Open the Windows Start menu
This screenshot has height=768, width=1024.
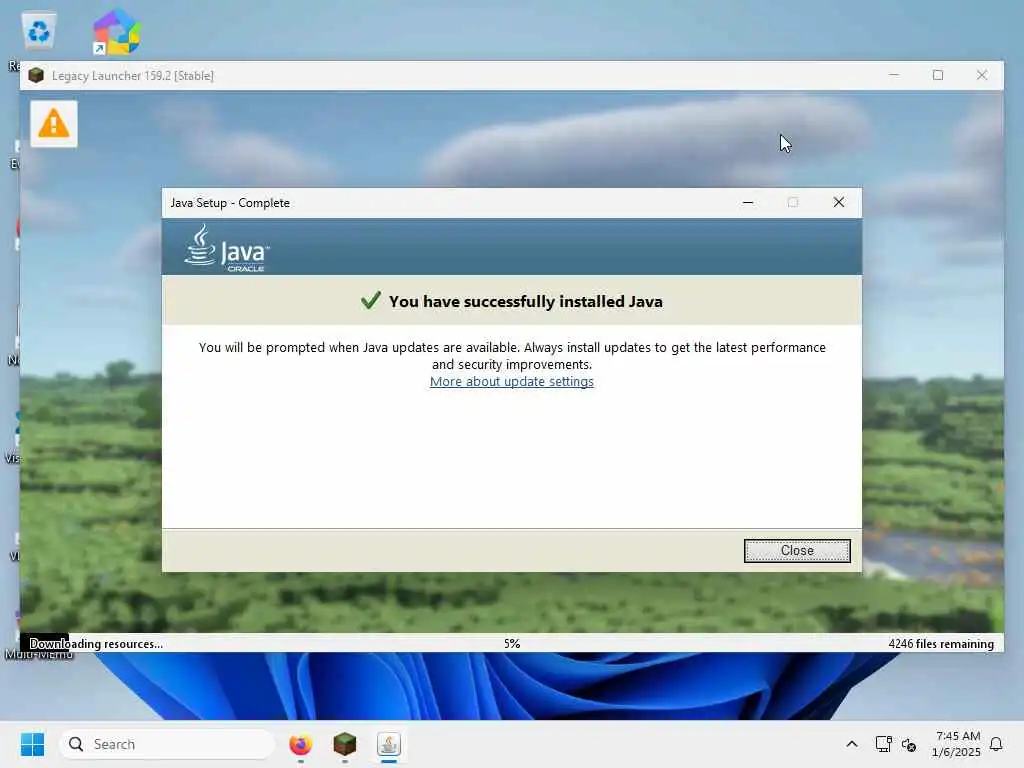point(32,744)
